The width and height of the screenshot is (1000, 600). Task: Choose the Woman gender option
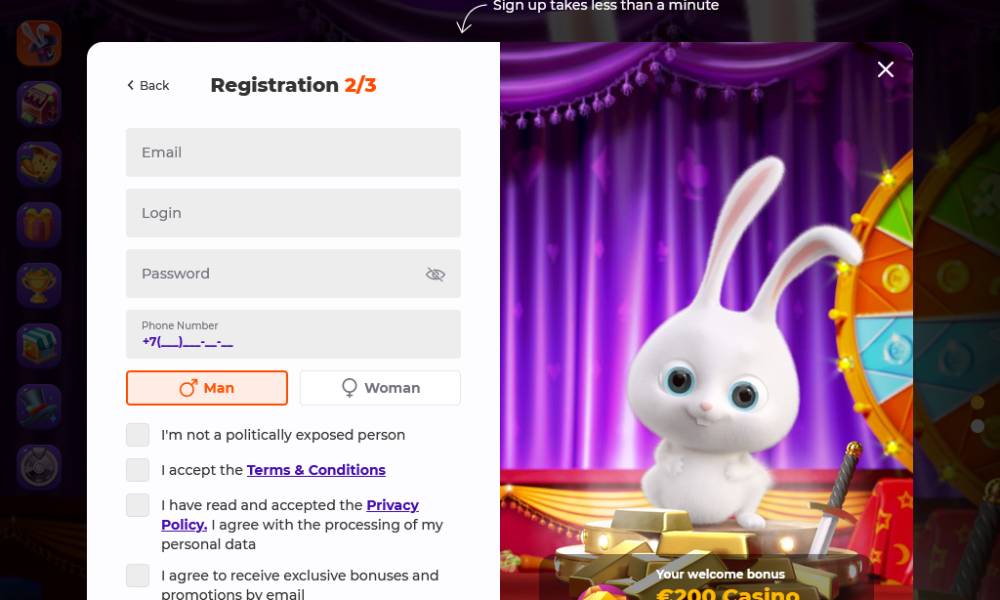pyautogui.click(x=380, y=388)
